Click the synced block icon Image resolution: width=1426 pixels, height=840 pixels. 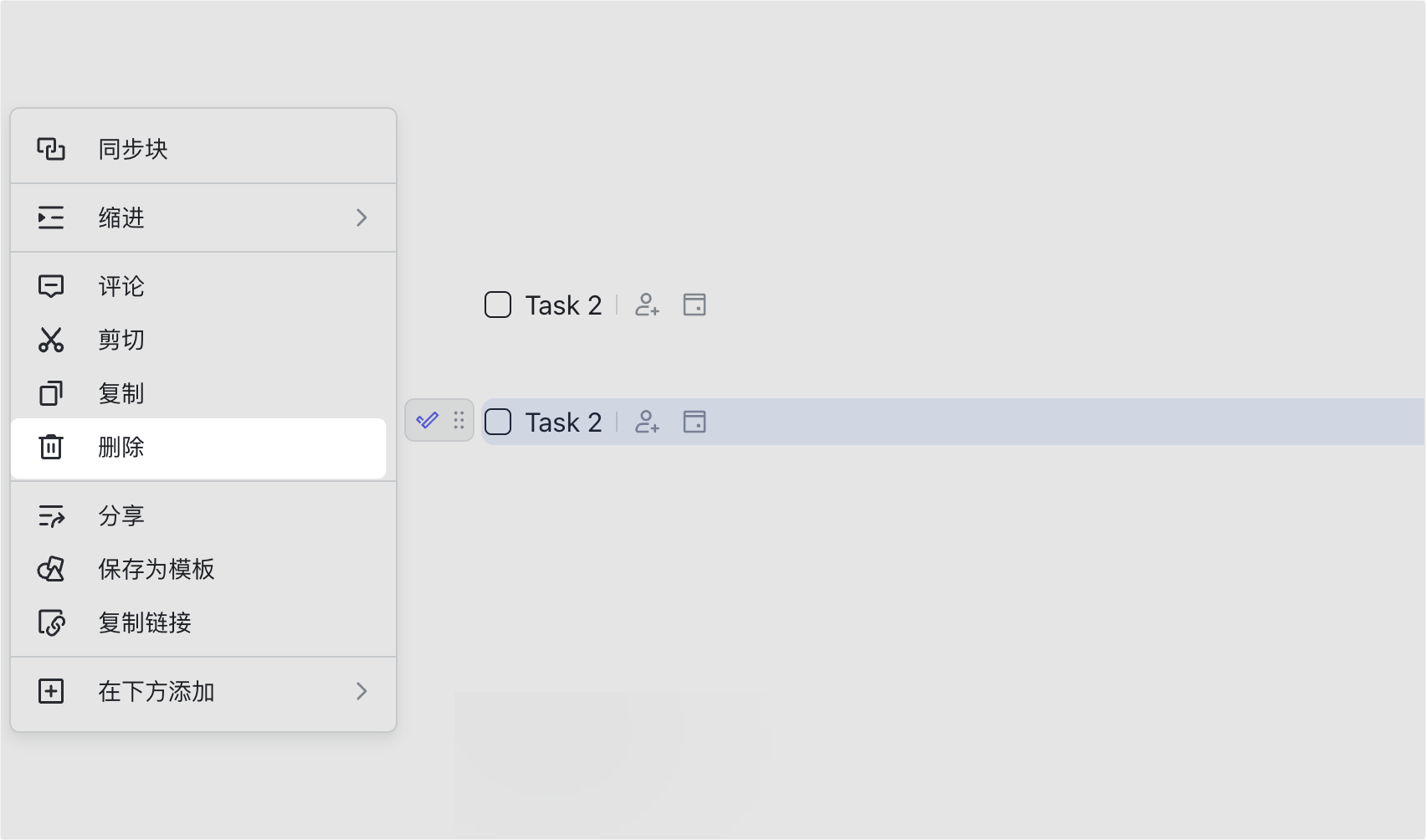click(x=51, y=149)
